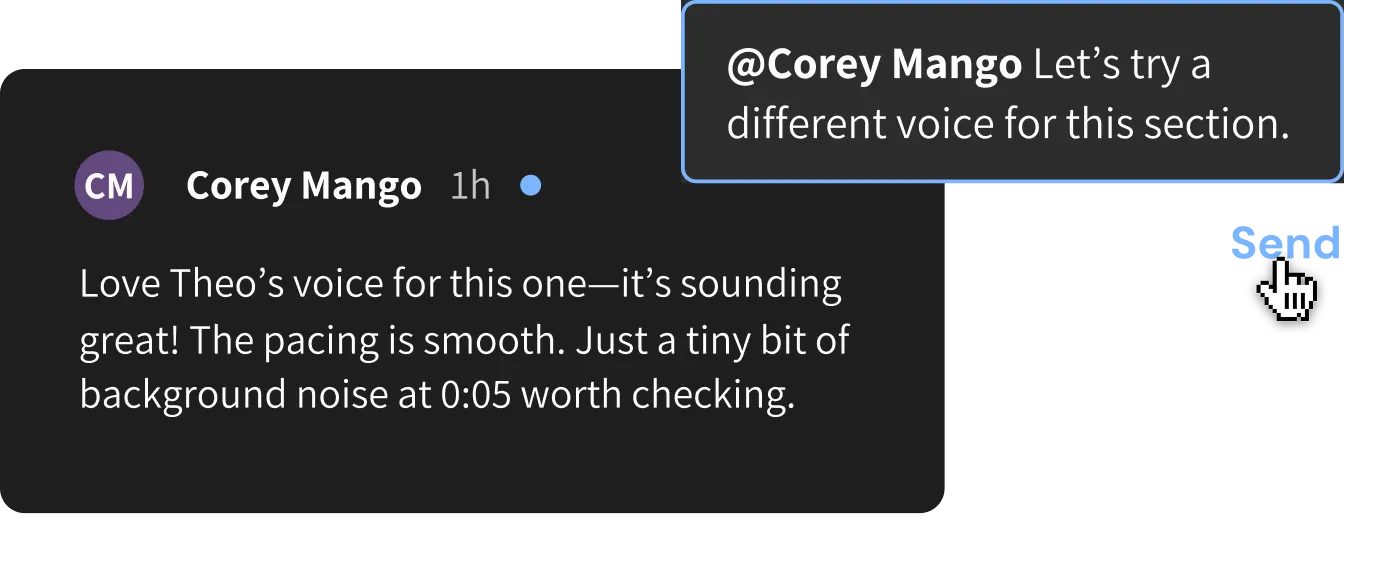This screenshot has width=1395, height=564.
Task: Click "worth checking" at end of comment
Action: pyautogui.click(x=657, y=395)
